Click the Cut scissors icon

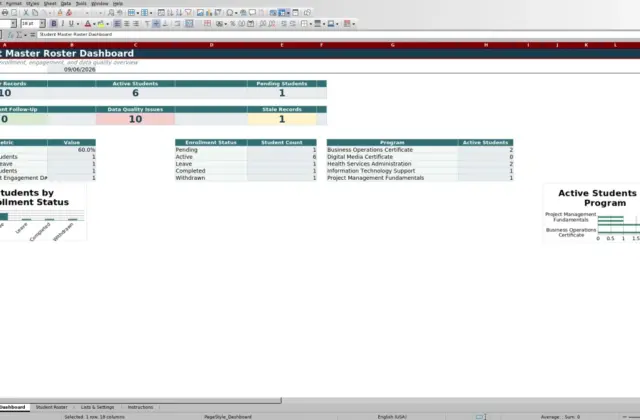(26, 13)
